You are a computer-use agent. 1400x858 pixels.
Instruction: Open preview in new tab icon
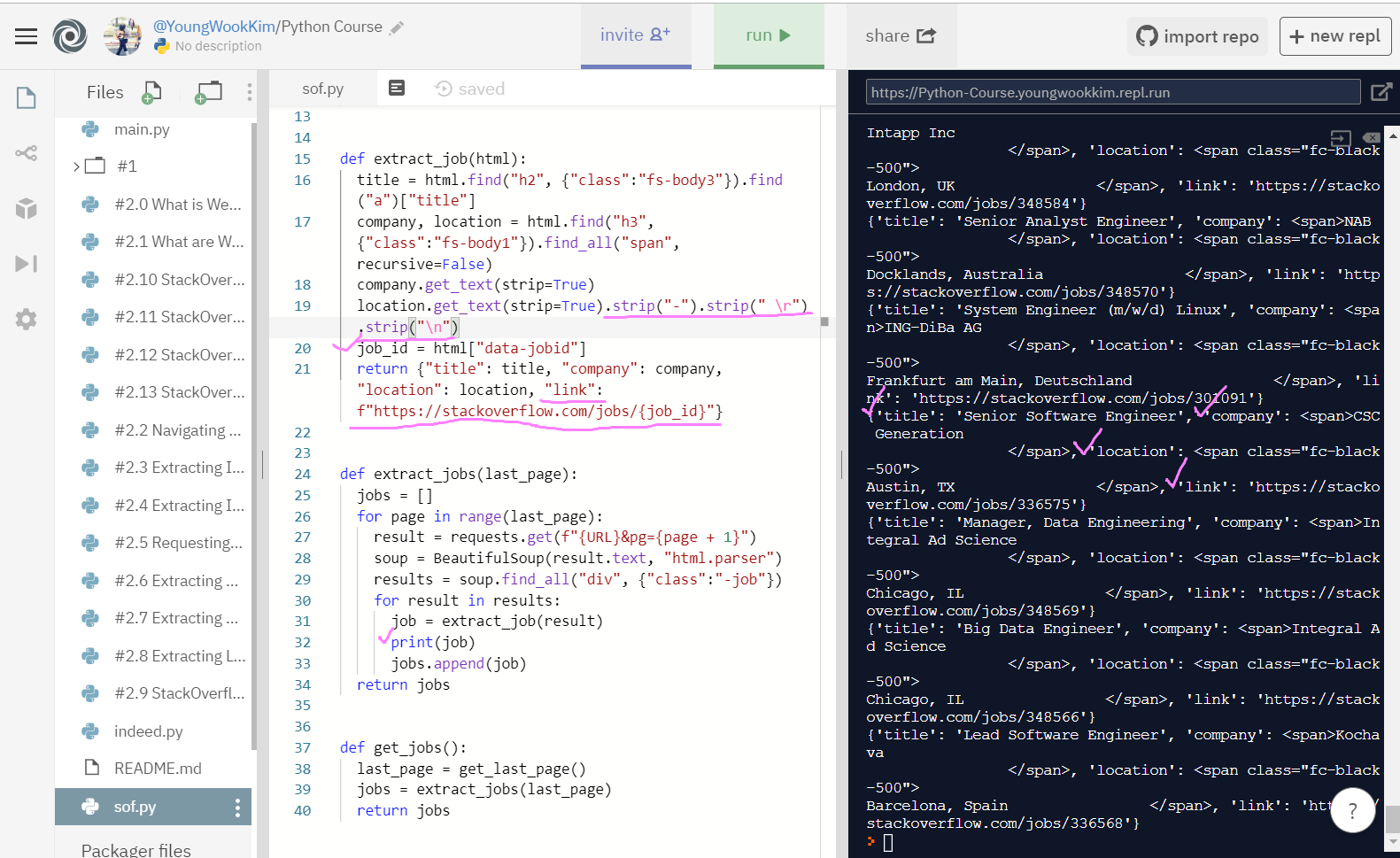pyautogui.click(x=1381, y=92)
